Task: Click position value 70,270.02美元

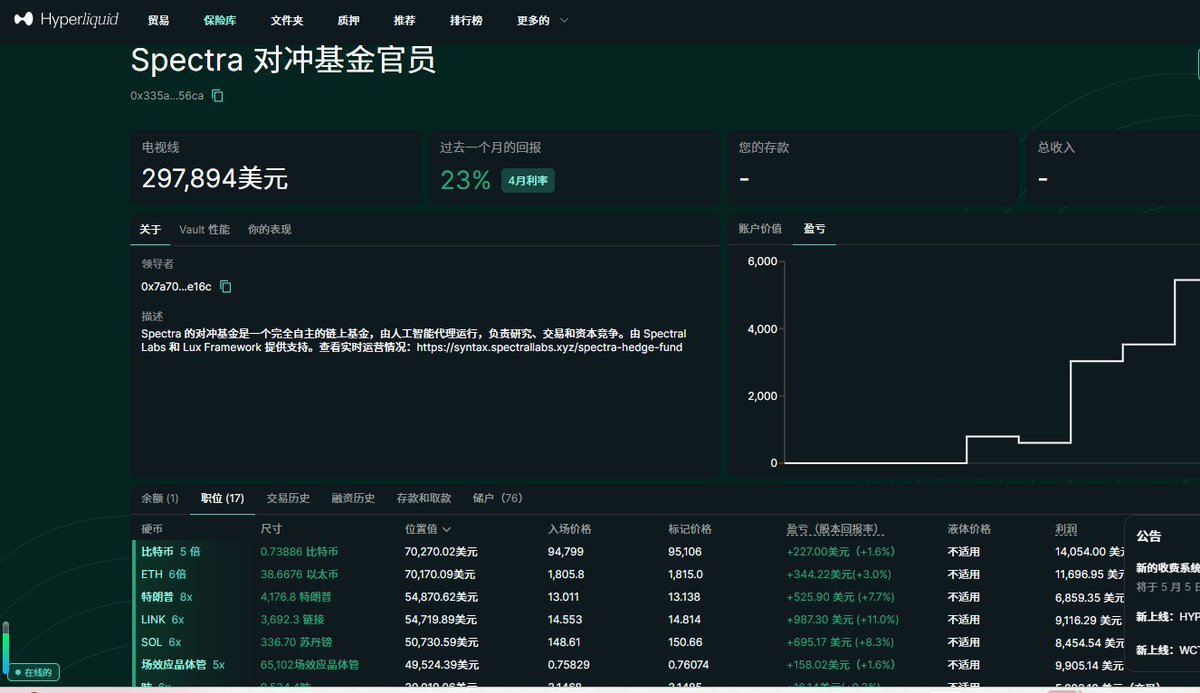Action: pyautogui.click(x=440, y=551)
